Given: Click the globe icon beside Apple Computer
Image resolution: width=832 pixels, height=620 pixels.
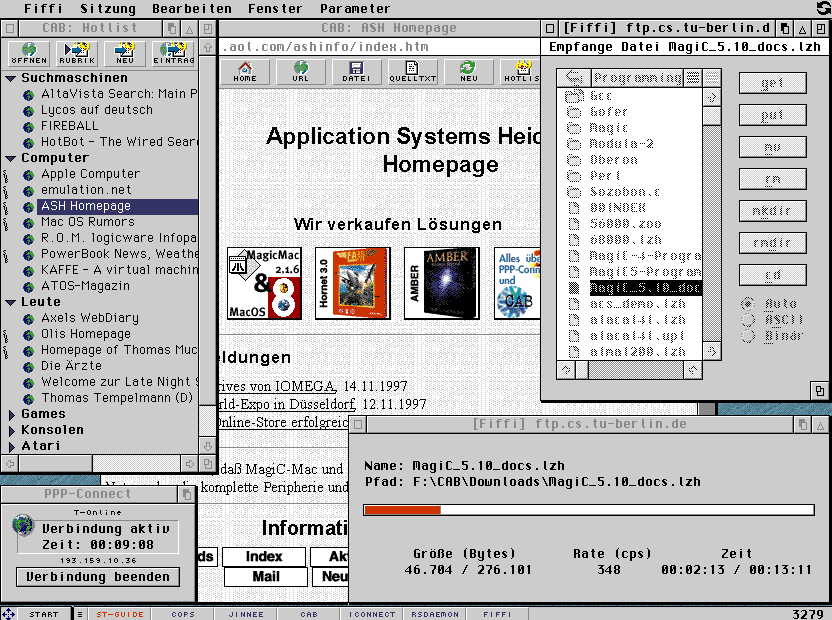Looking at the screenshot, I should point(29,175).
